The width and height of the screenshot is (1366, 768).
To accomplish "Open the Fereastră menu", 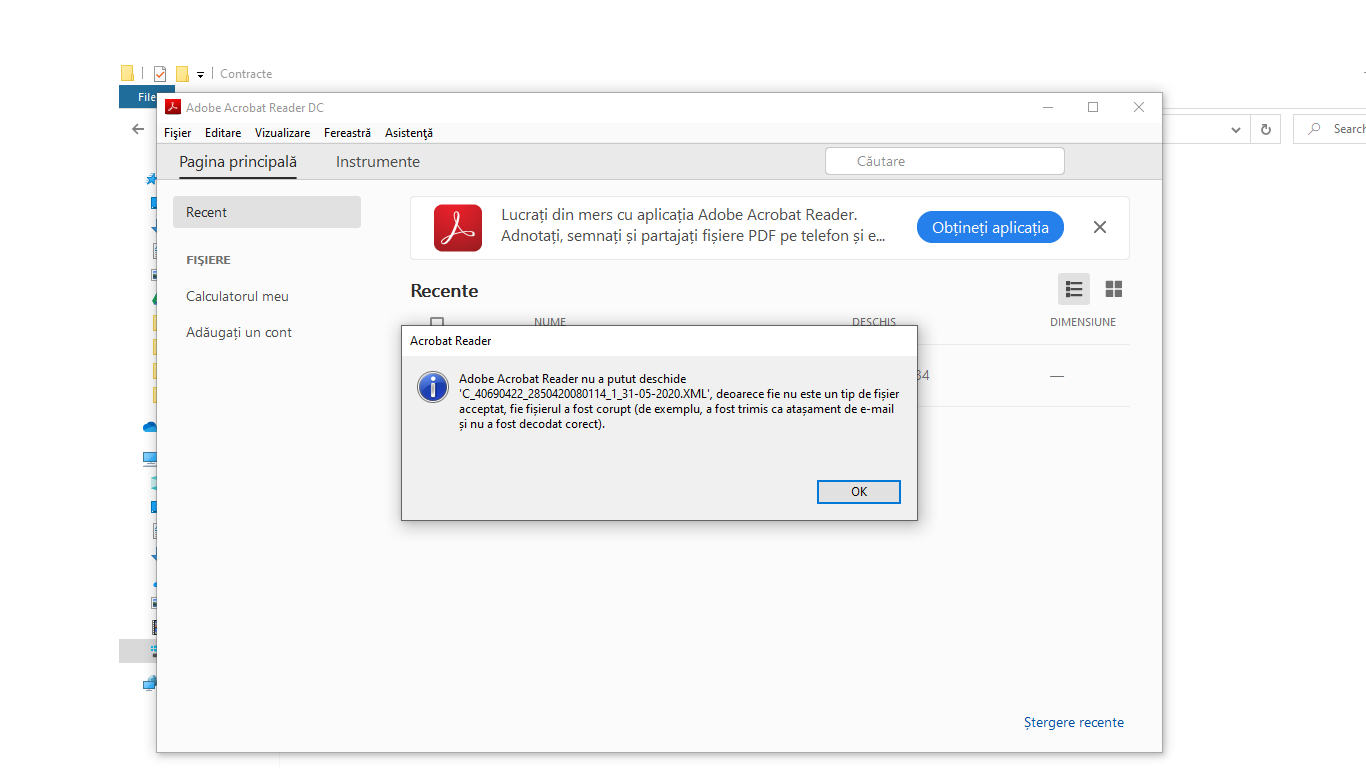I will pyautogui.click(x=347, y=133).
